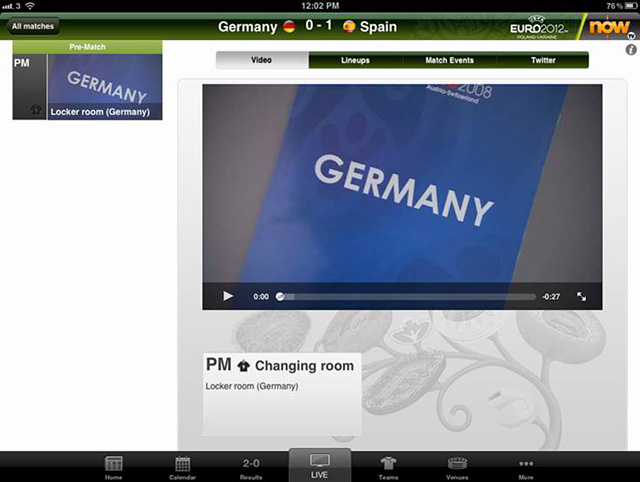
Task: Click the video track bar
Action: pyautogui.click(x=408, y=297)
